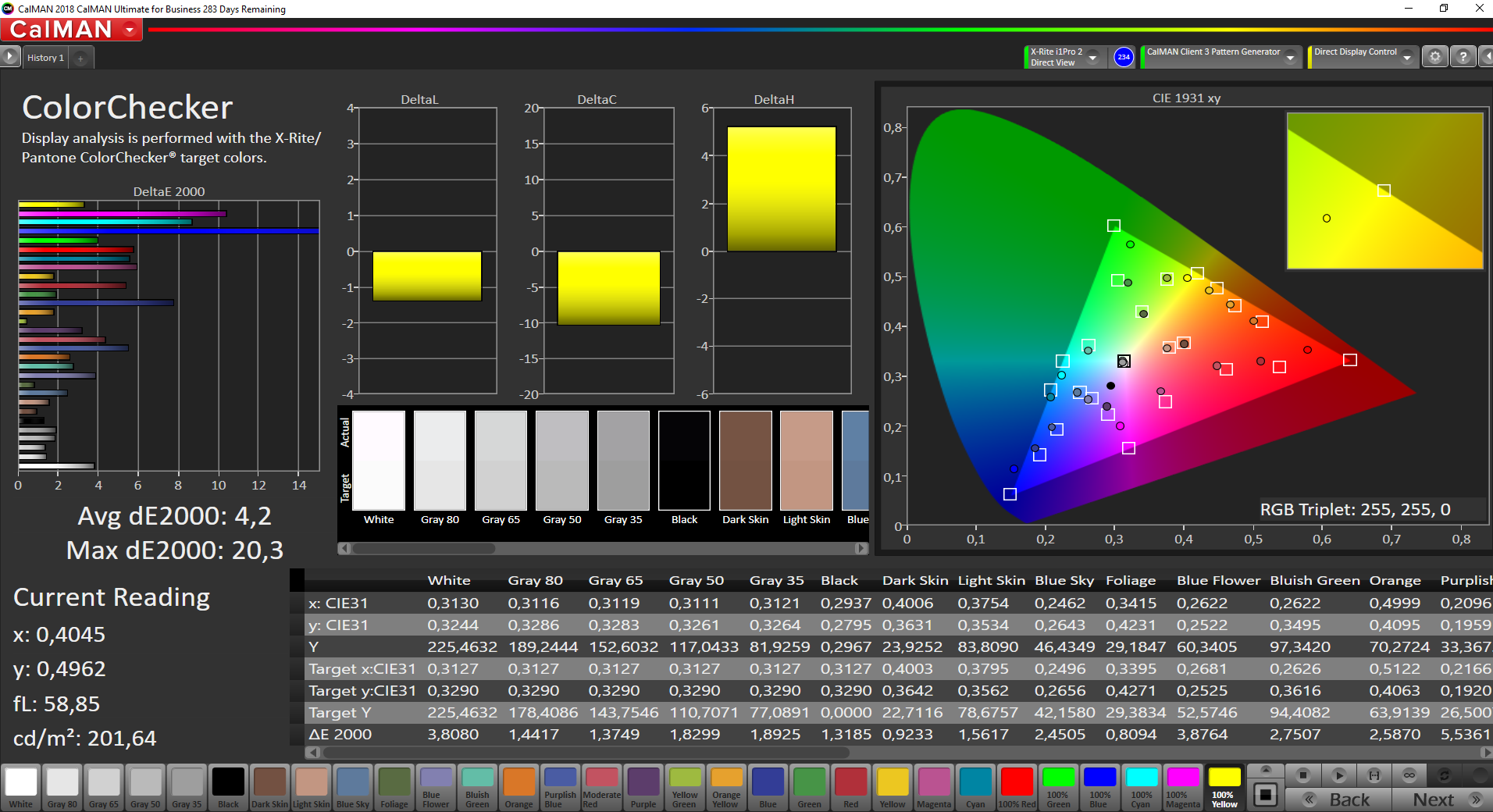Click the read series bracket icon

point(1374,775)
